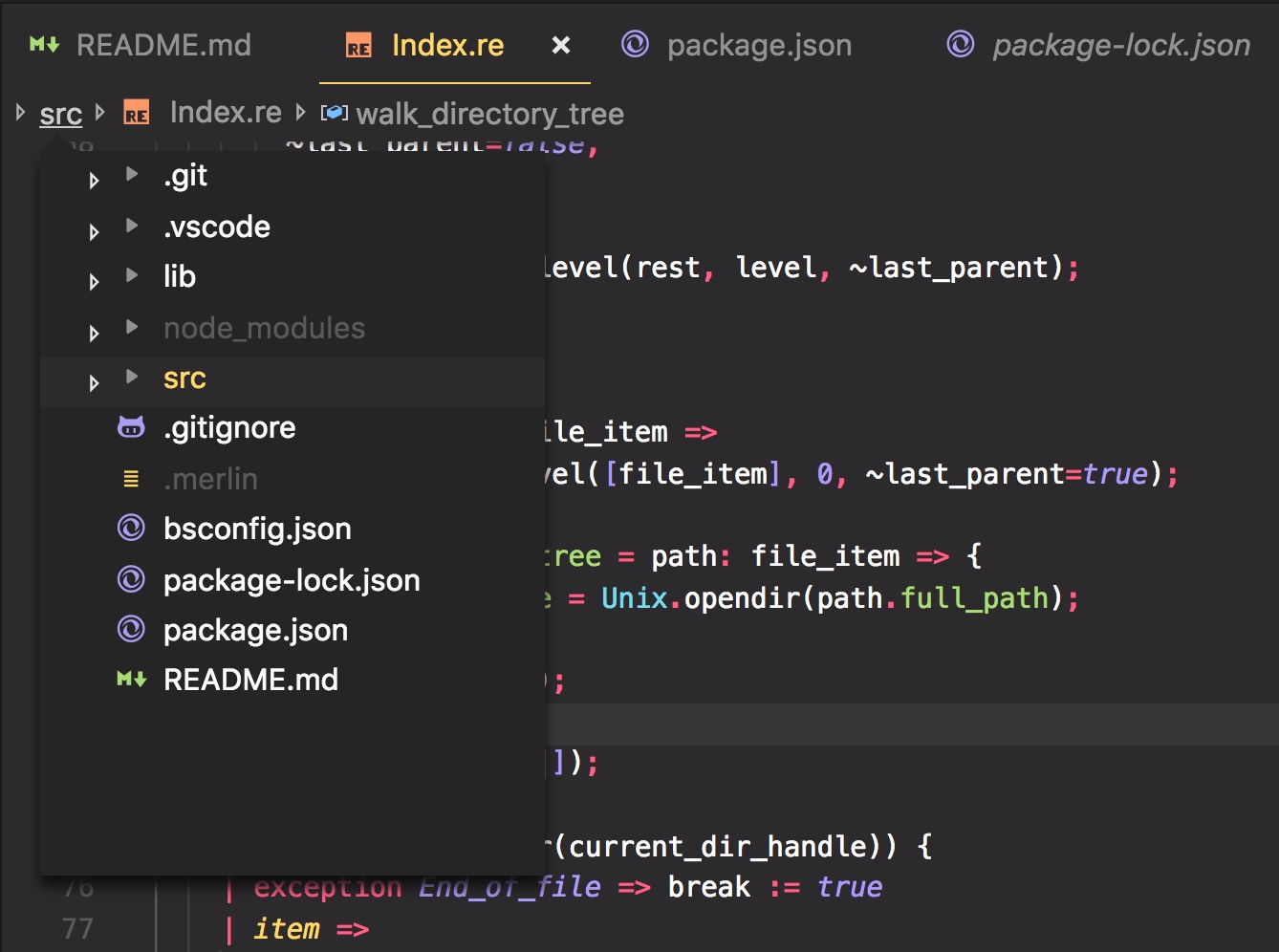This screenshot has width=1279, height=952.
Task: Open package.json from the dropdown file list
Action: (255, 630)
